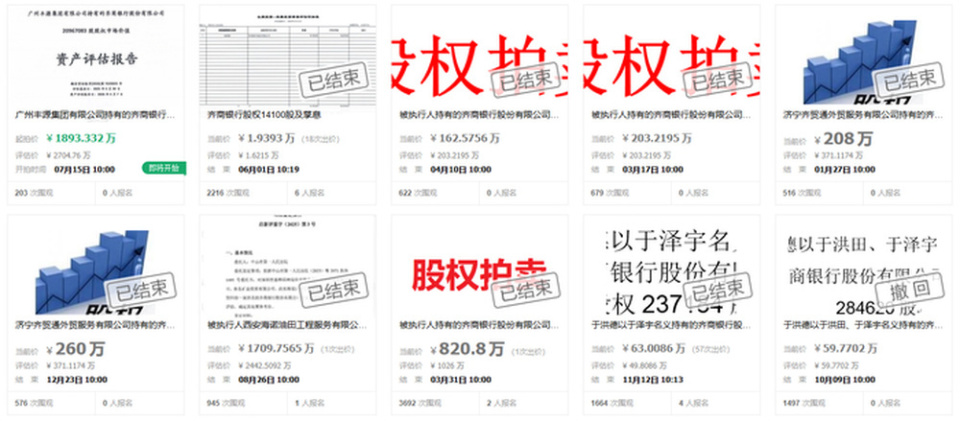Click the end time 01月27日 10:00

[846, 169]
